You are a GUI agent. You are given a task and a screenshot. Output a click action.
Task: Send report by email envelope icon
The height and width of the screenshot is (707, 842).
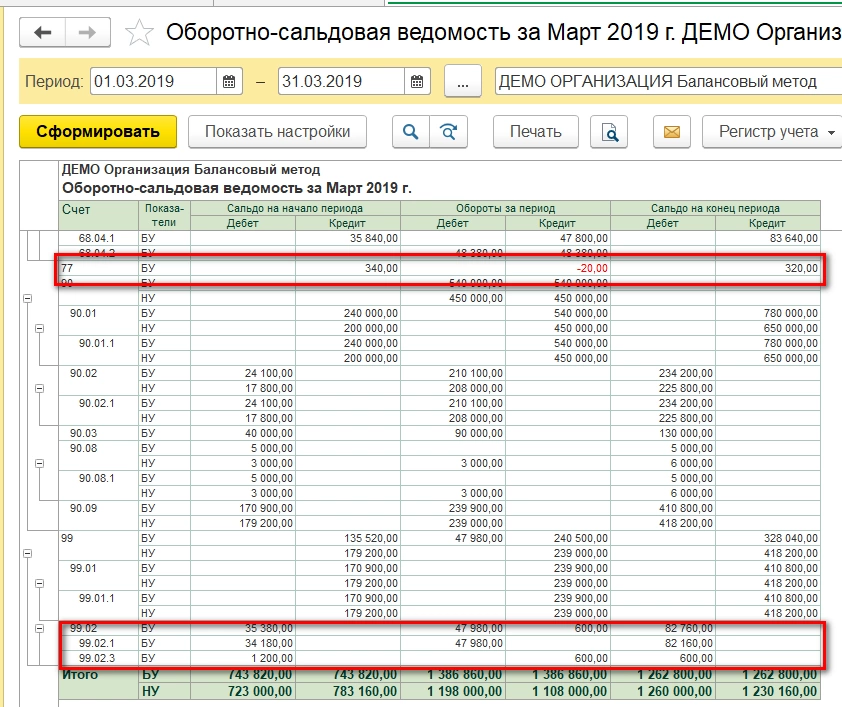672,132
